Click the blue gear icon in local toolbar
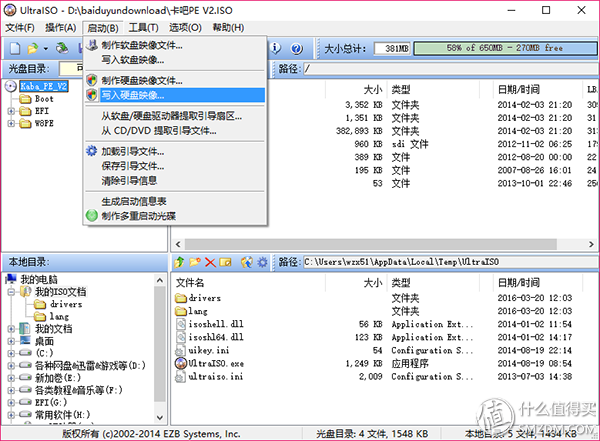The image size is (600, 441). [262, 262]
